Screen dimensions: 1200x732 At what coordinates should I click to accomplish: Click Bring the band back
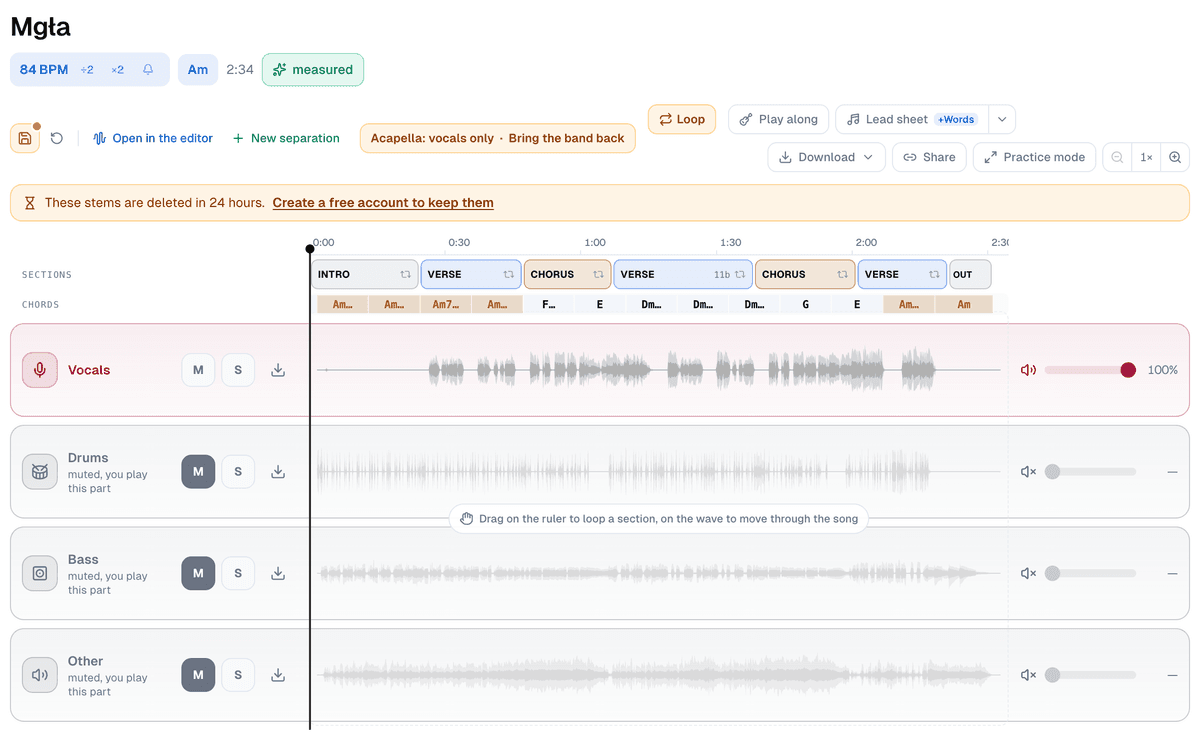pos(566,138)
